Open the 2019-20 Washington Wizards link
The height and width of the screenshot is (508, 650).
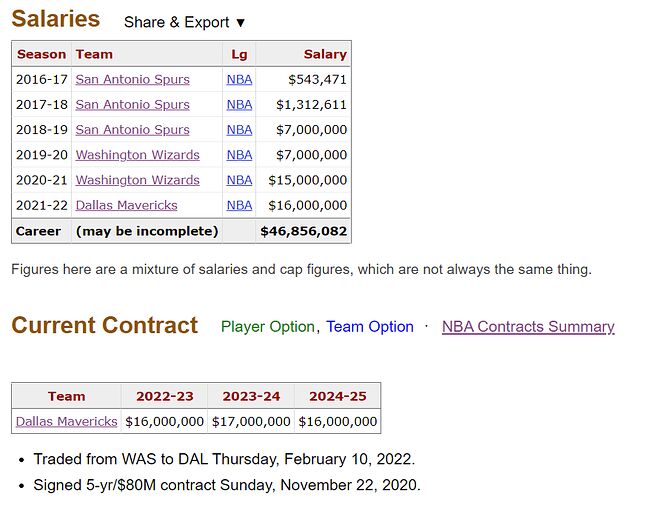click(x=138, y=155)
